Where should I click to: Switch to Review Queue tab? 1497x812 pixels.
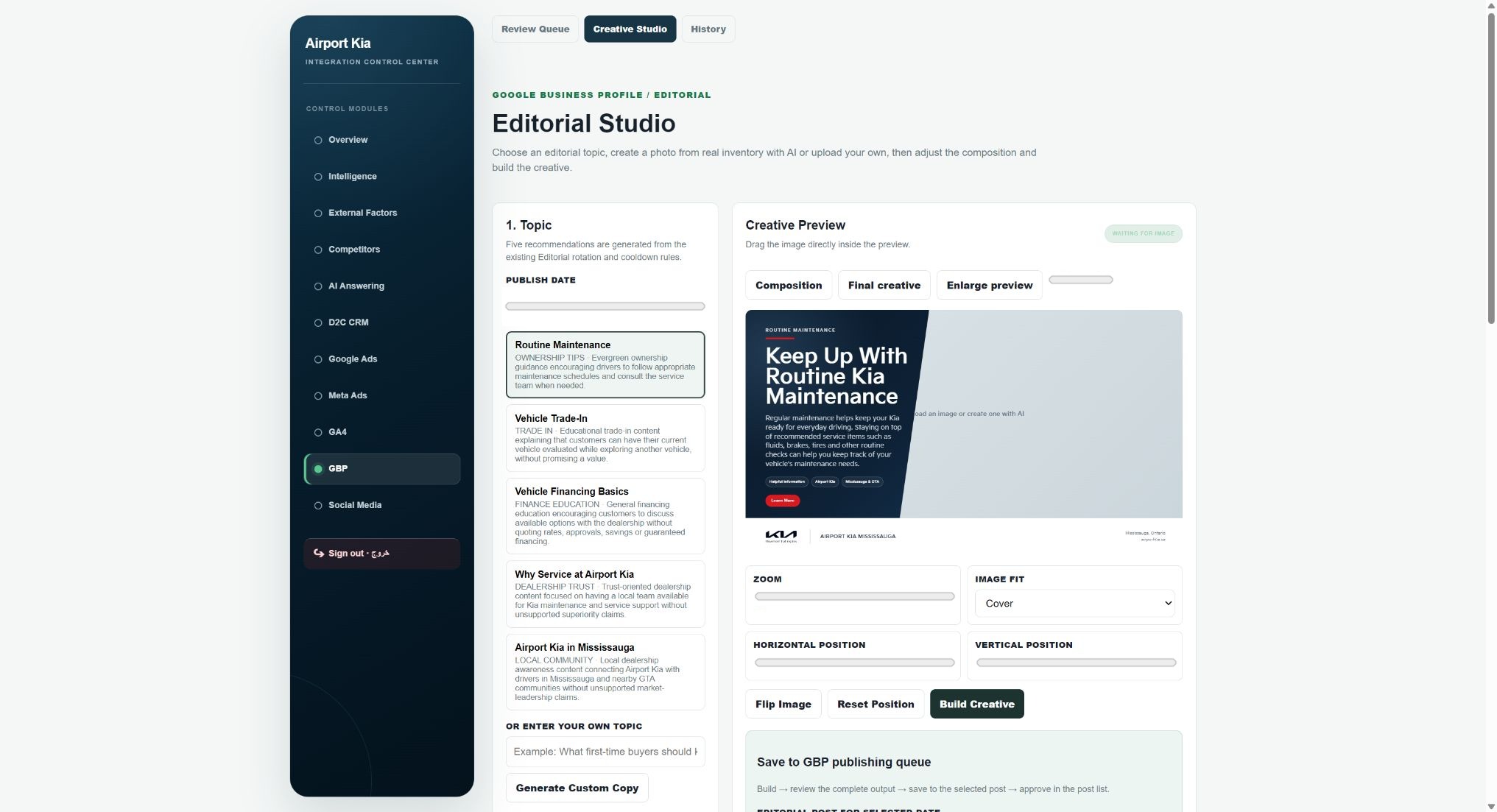pos(535,29)
